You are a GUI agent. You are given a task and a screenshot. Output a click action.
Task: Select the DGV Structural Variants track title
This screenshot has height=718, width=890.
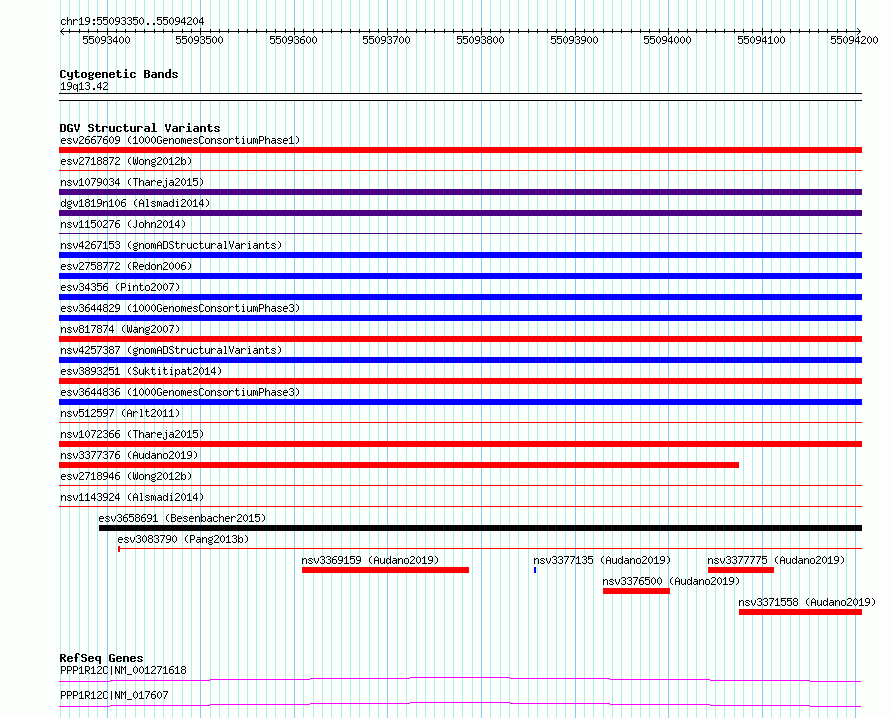(x=140, y=128)
